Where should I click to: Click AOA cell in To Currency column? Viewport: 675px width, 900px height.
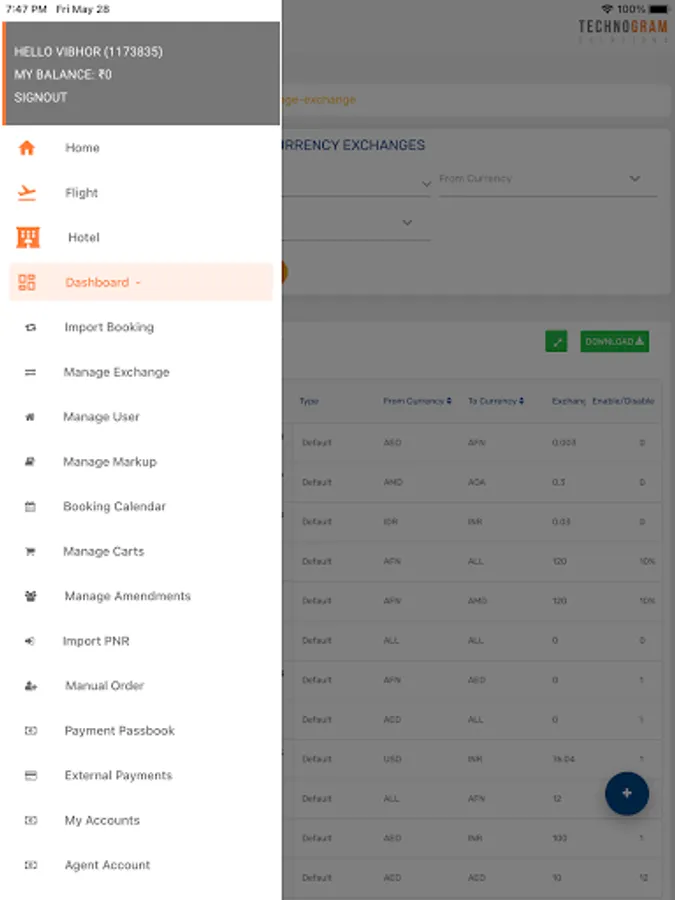476,482
